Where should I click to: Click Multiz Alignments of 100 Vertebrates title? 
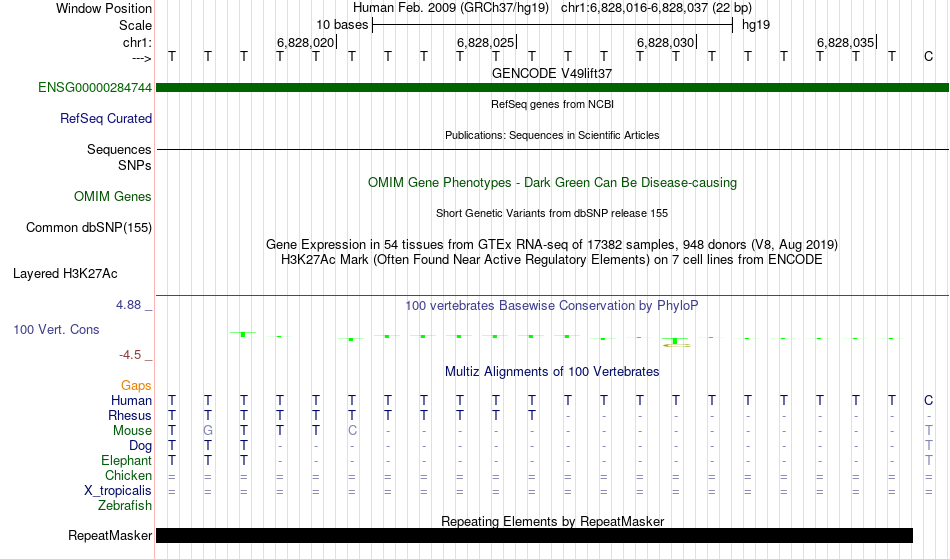pyautogui.click(x=552, y=372)
